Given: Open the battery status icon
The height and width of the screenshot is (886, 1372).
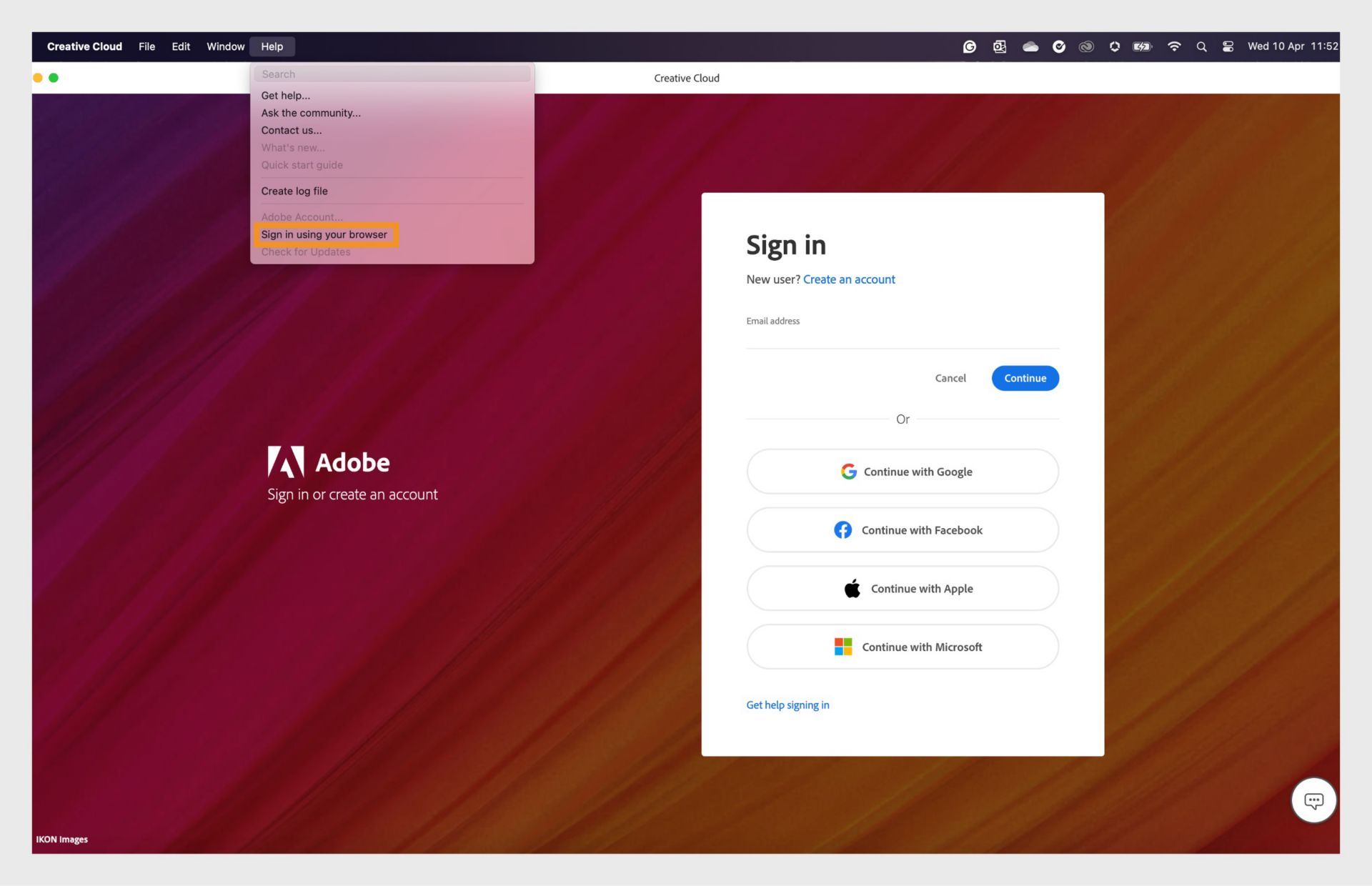Looking at the screenshot, I should 1142,46.
